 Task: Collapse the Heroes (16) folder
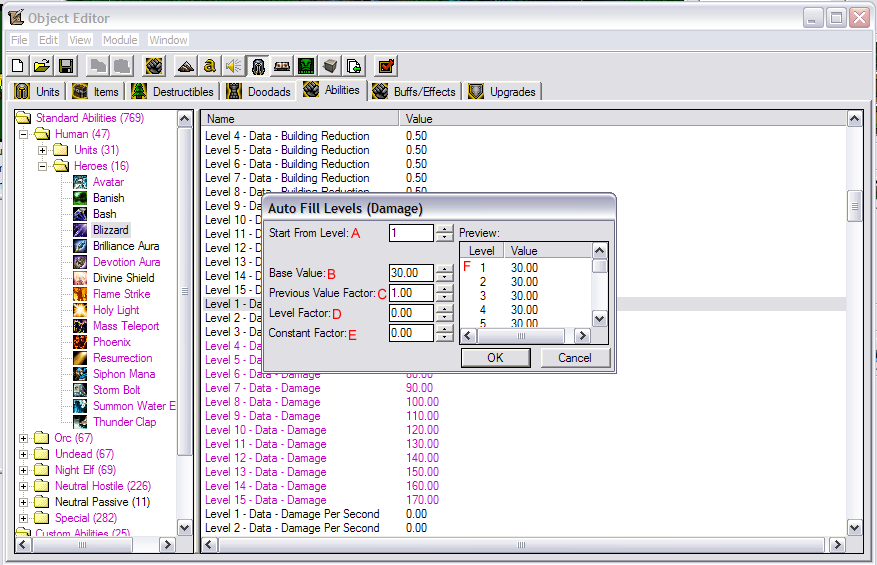(43, 166)
